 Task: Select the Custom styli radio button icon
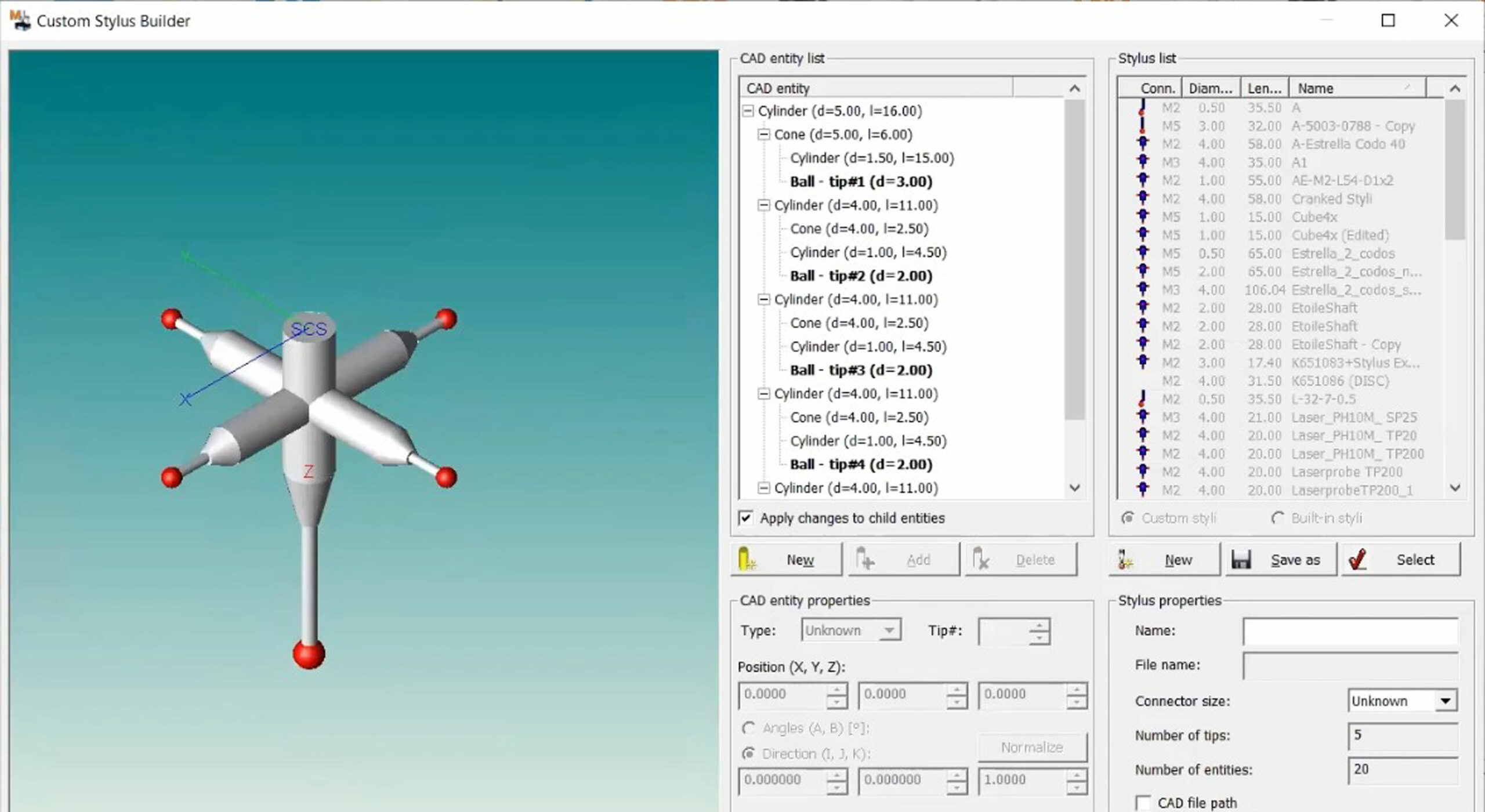click(x=1128, y=518)
